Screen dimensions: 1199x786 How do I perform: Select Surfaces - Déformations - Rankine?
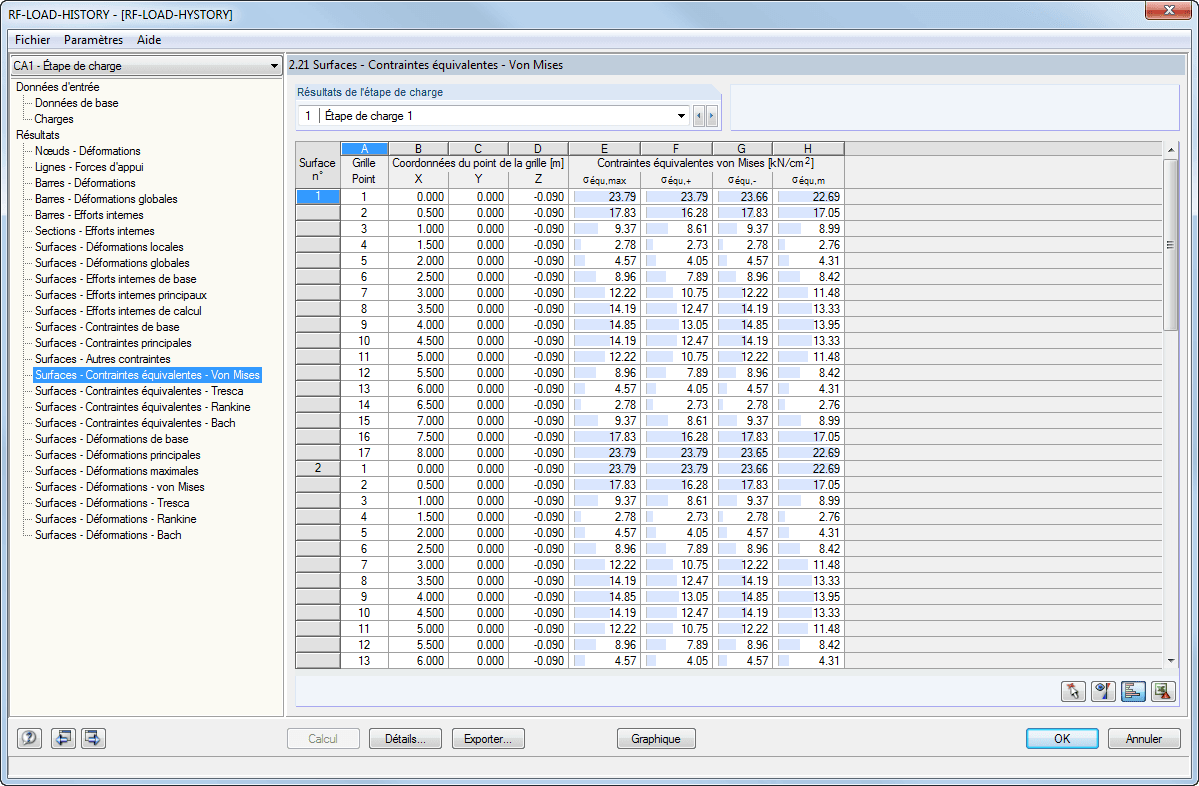click(115, 519)
